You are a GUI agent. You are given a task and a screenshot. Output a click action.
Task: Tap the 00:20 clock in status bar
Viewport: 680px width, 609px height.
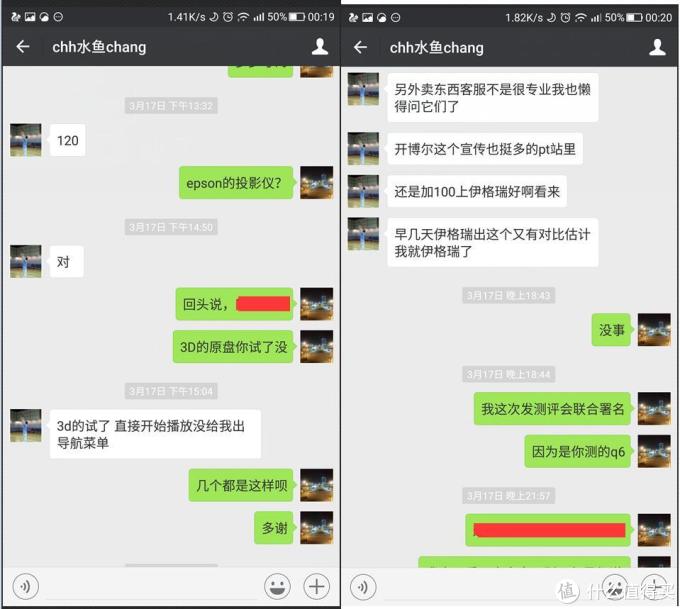658,17
